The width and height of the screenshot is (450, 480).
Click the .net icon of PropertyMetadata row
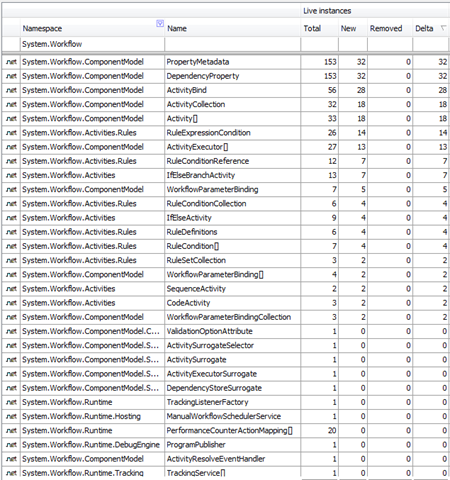tap(11, 62)
